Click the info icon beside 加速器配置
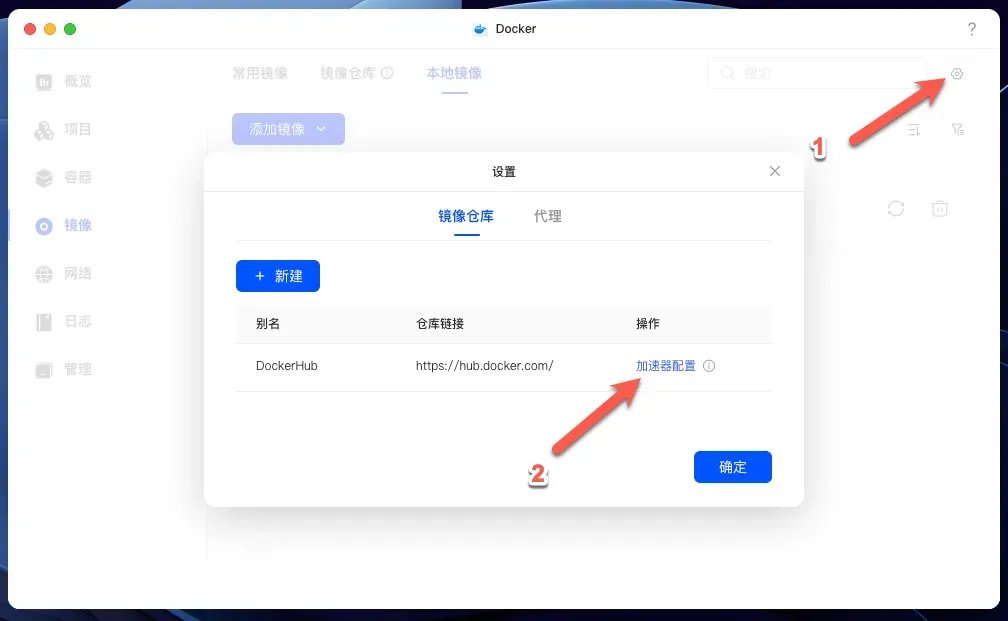Screen dimensions: 1008x621 [709, 366]
